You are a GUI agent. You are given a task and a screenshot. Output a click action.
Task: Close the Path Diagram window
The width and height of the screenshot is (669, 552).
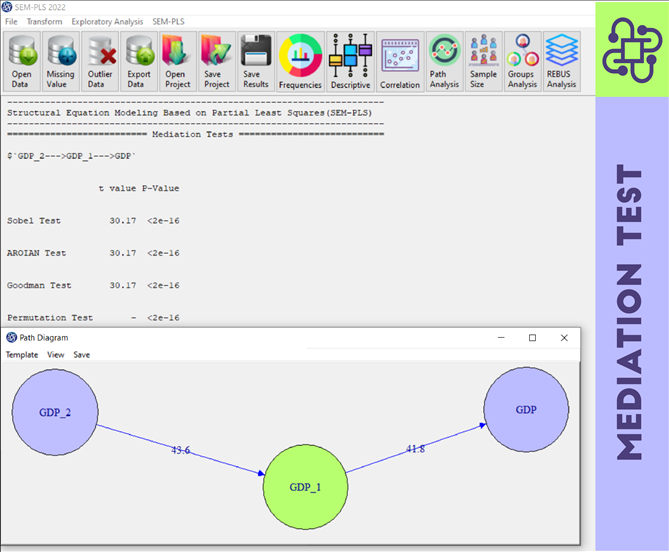[x=564, y=337]
